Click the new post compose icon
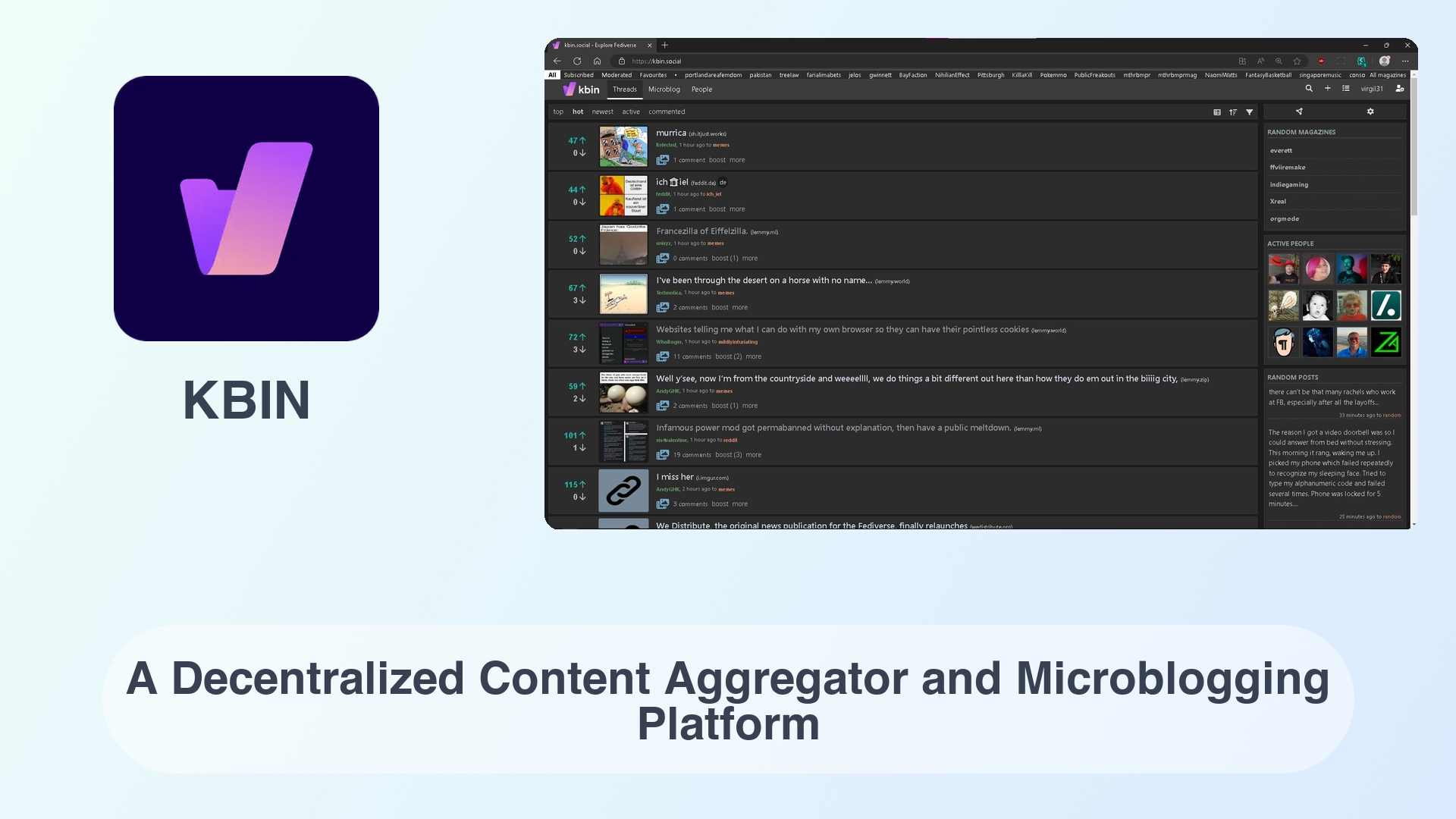Viewport: 1456px width, 819px height. 1327,89
